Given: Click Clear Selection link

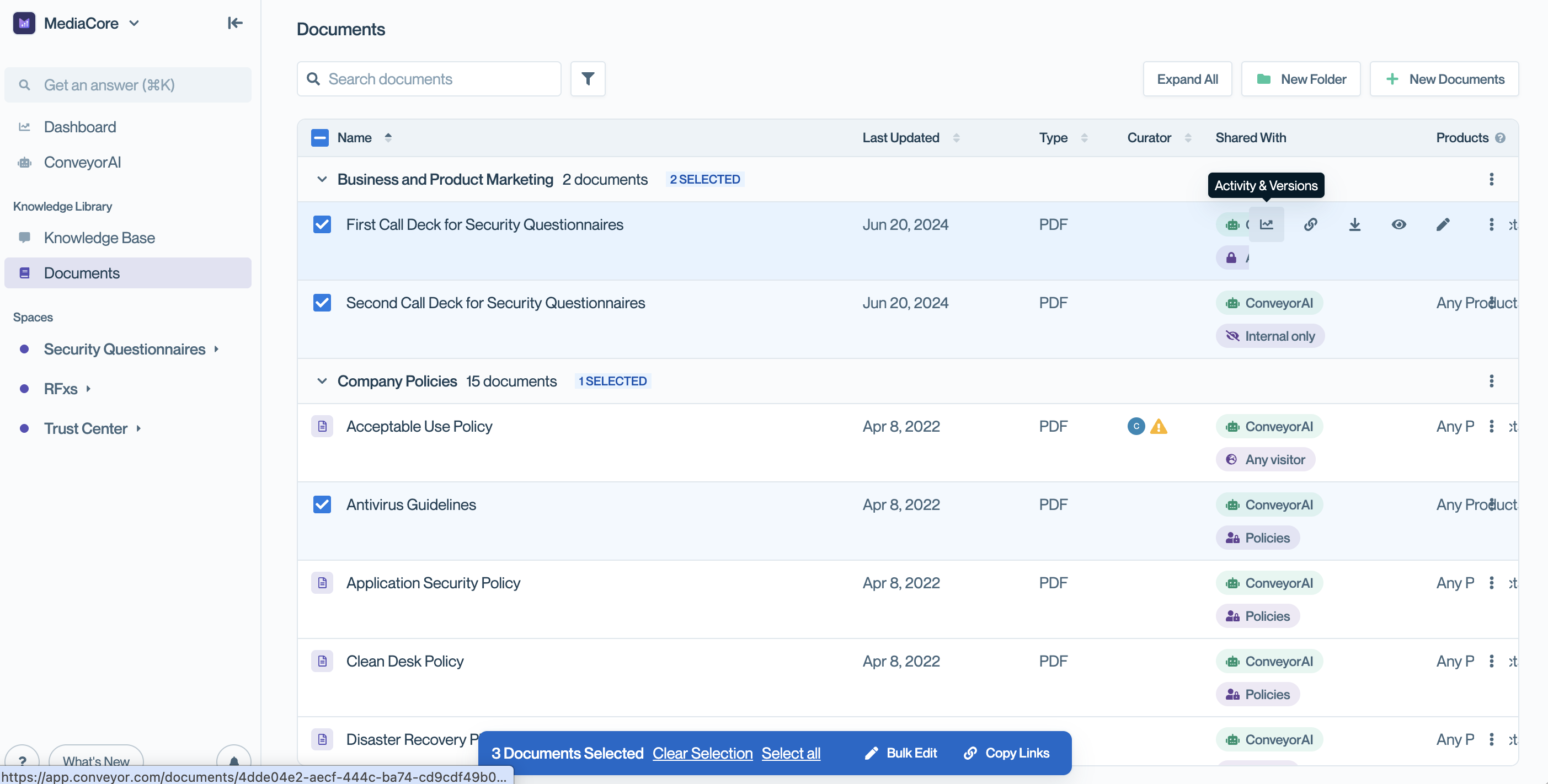Looking at the screenshot, I should pos(702,753).
